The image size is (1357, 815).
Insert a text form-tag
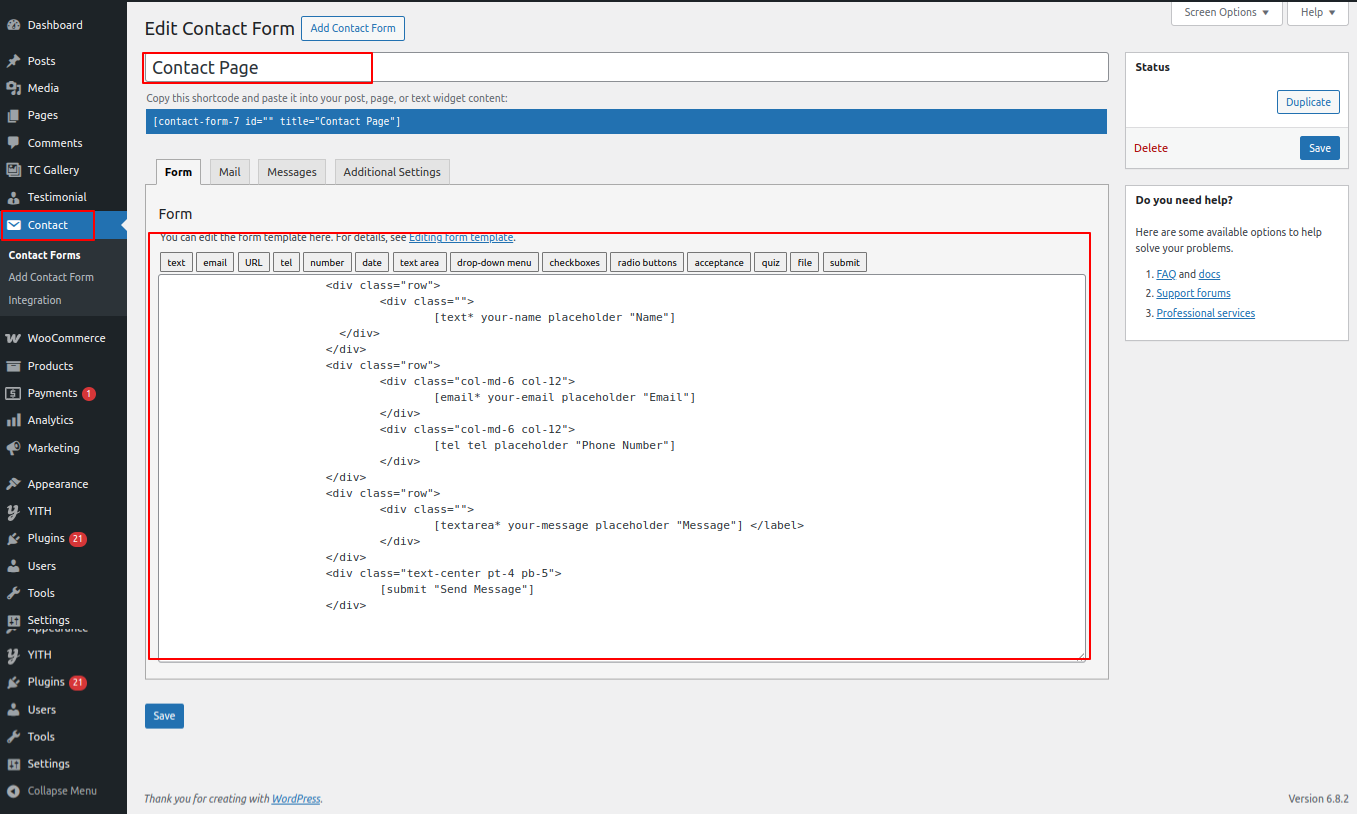click(x=176, y=262)
